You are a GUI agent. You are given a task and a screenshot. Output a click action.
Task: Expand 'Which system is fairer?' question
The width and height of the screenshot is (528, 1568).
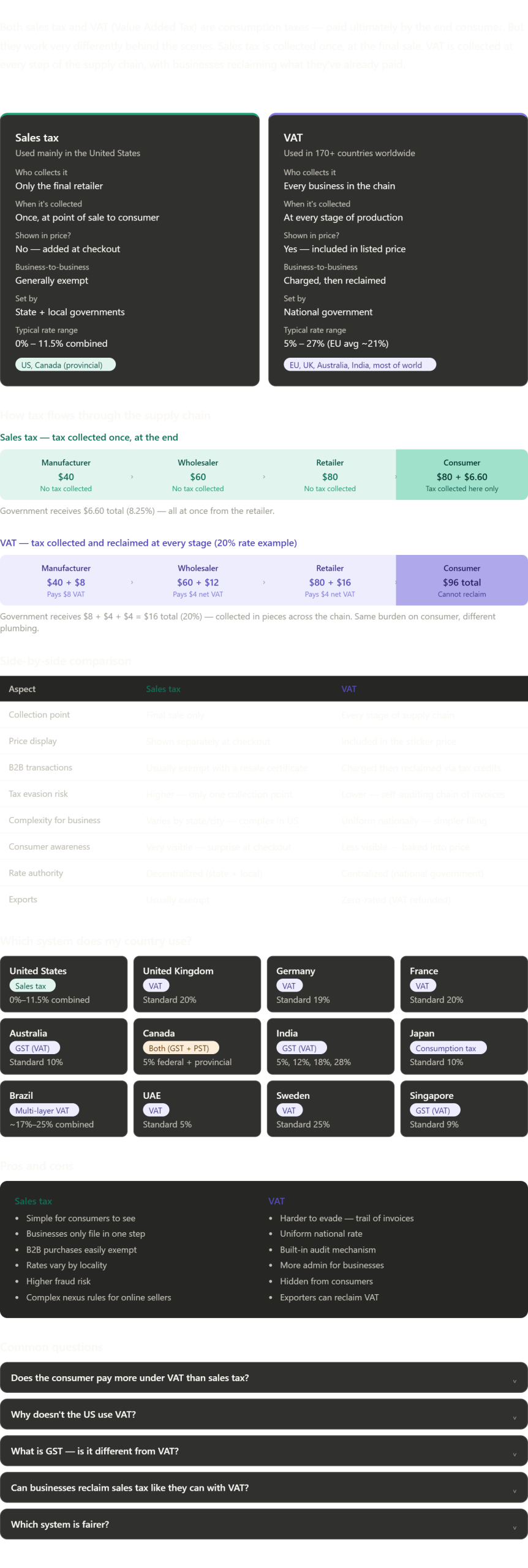(x=263, y=1525)
